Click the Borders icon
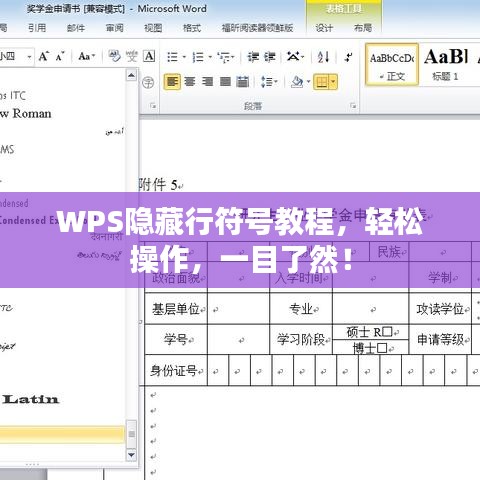The width and height of the screenshot is (480, 480). pyautogui.click(x=322, y=82)
